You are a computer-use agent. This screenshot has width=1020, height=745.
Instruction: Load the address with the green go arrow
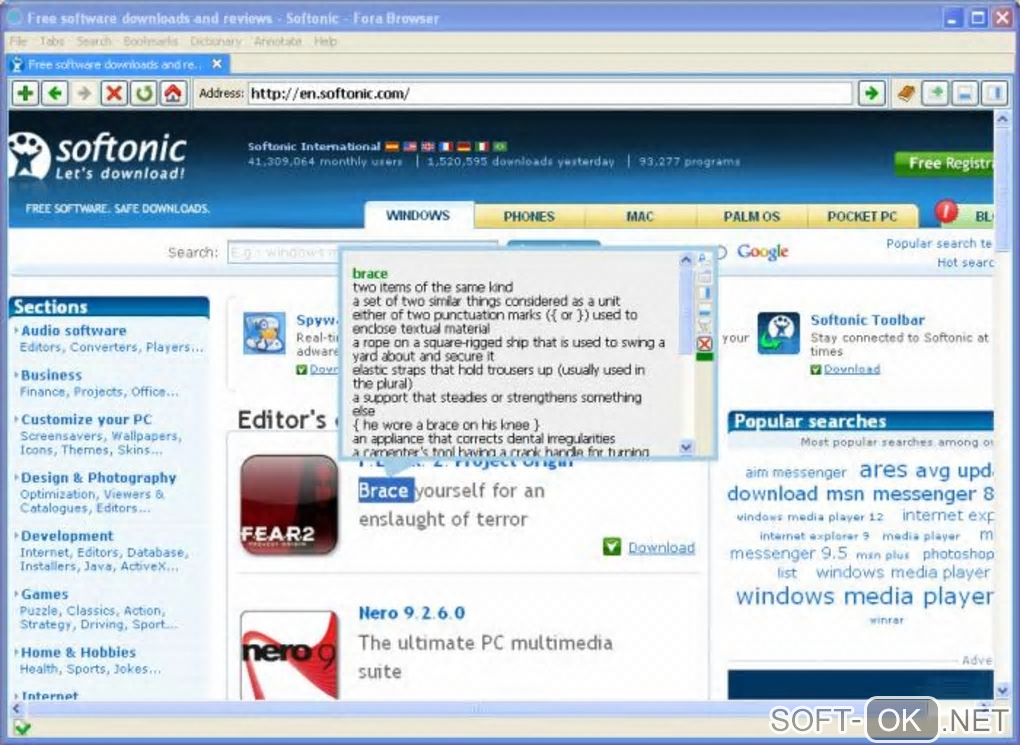[x=872, y=94]
